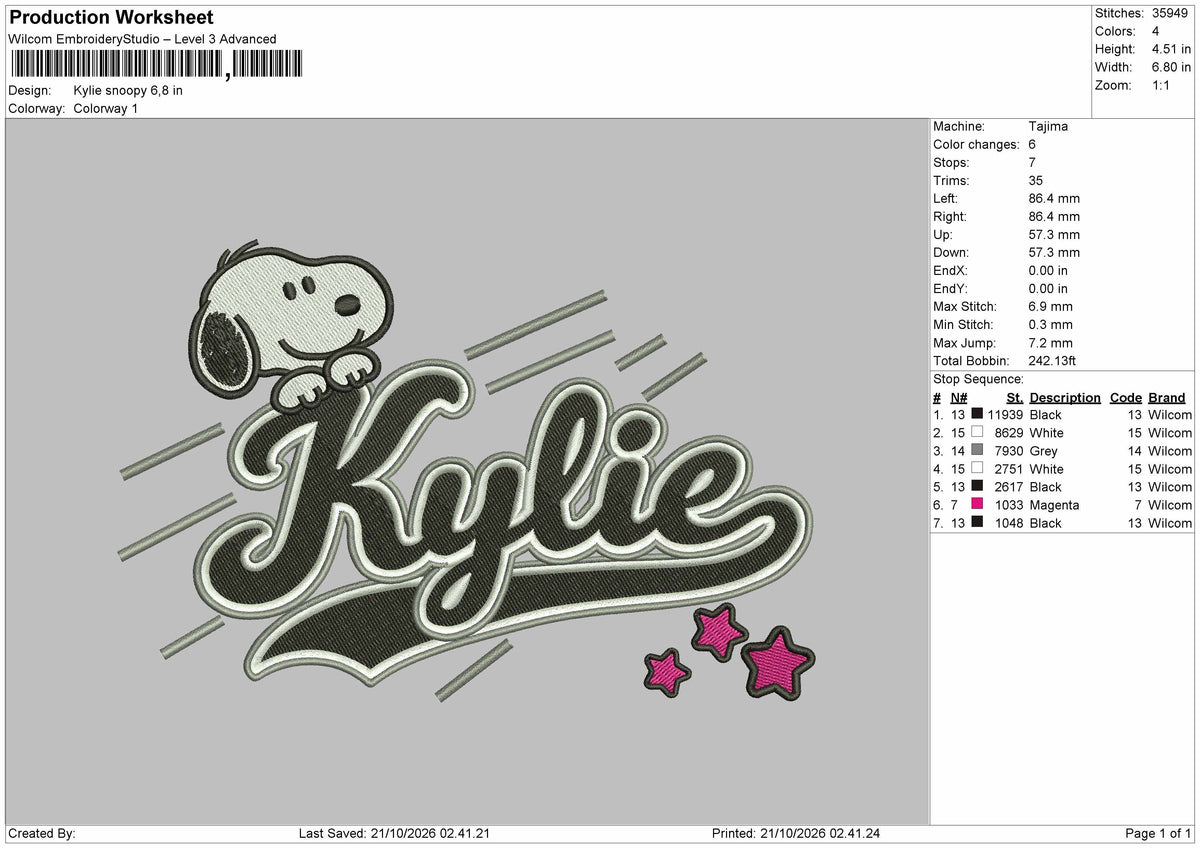Image resolution: width=1200 pixels, height=848 pixels.
Task: Click the 'Code' column header
Action: coord(1125,397)
